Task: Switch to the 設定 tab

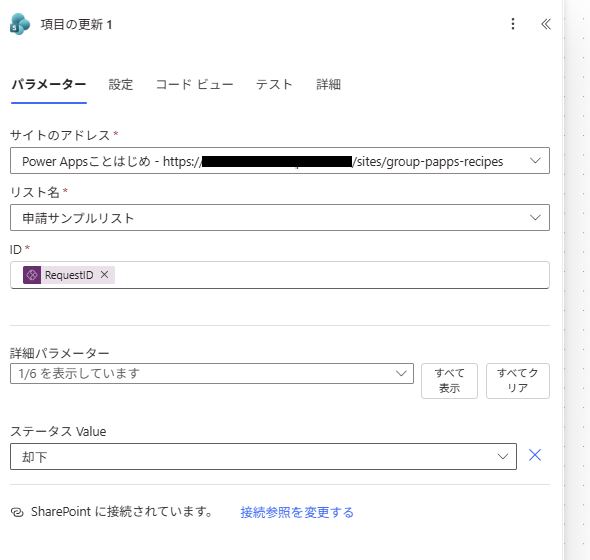Action: [121, 84]
